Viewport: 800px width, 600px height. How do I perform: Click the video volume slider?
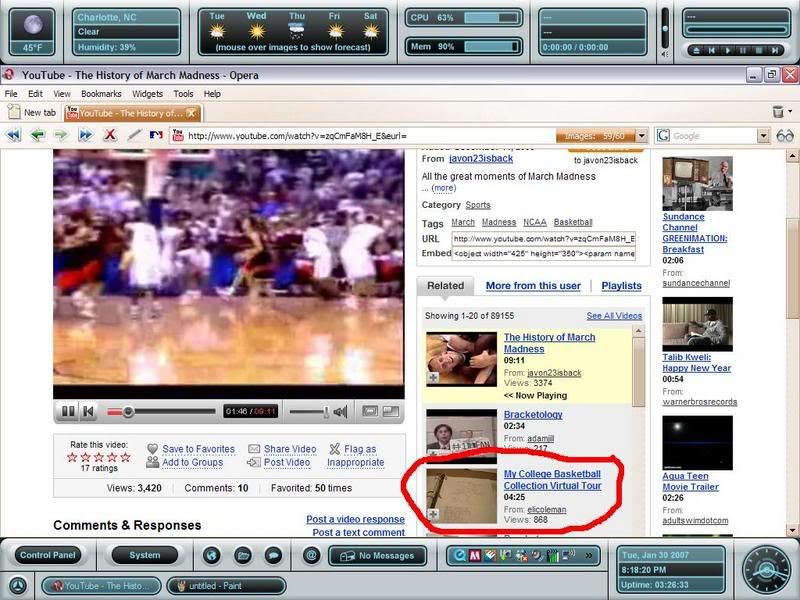coord(310,411)
